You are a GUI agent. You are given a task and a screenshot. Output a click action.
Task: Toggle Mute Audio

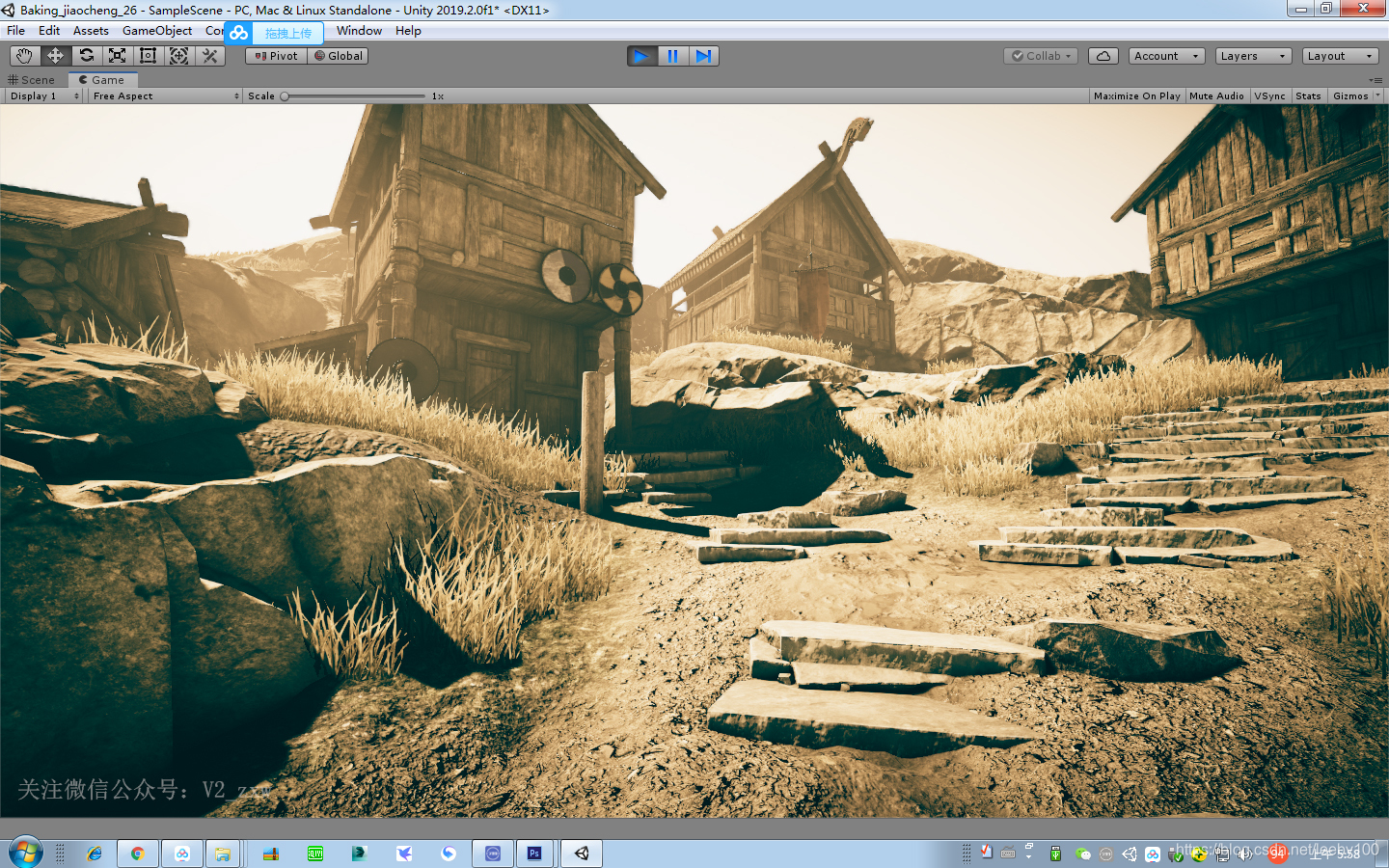pyautogui.click(x=1216, y=96)
